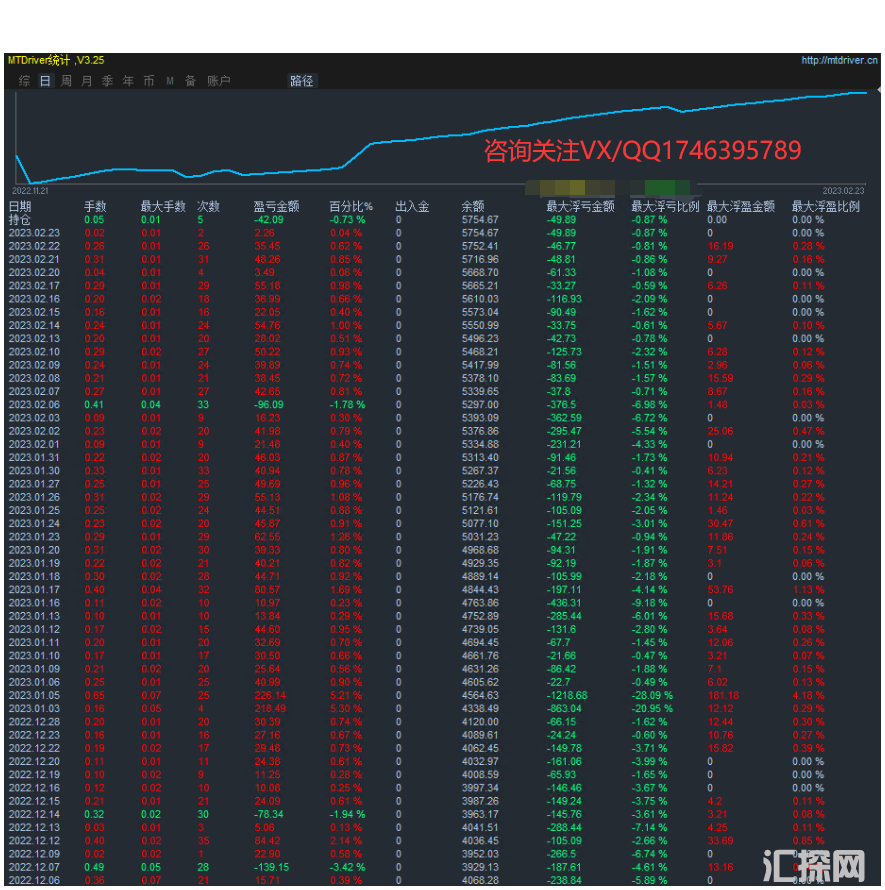The height and width of the screenshot is (890, 885).
Task: Open the http://mtdriver.cn link
Action: pyautogui.click(x=839, y=60)
